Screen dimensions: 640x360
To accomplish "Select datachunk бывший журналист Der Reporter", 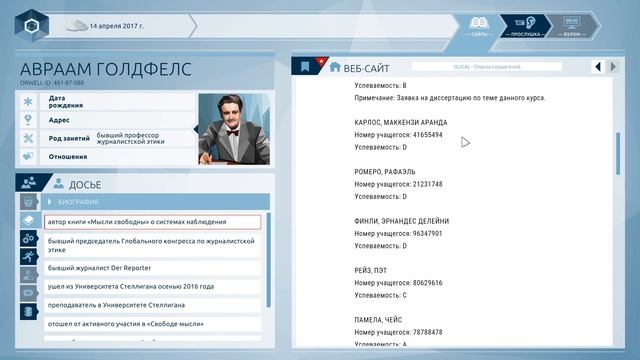I will (x=152, y=268).
